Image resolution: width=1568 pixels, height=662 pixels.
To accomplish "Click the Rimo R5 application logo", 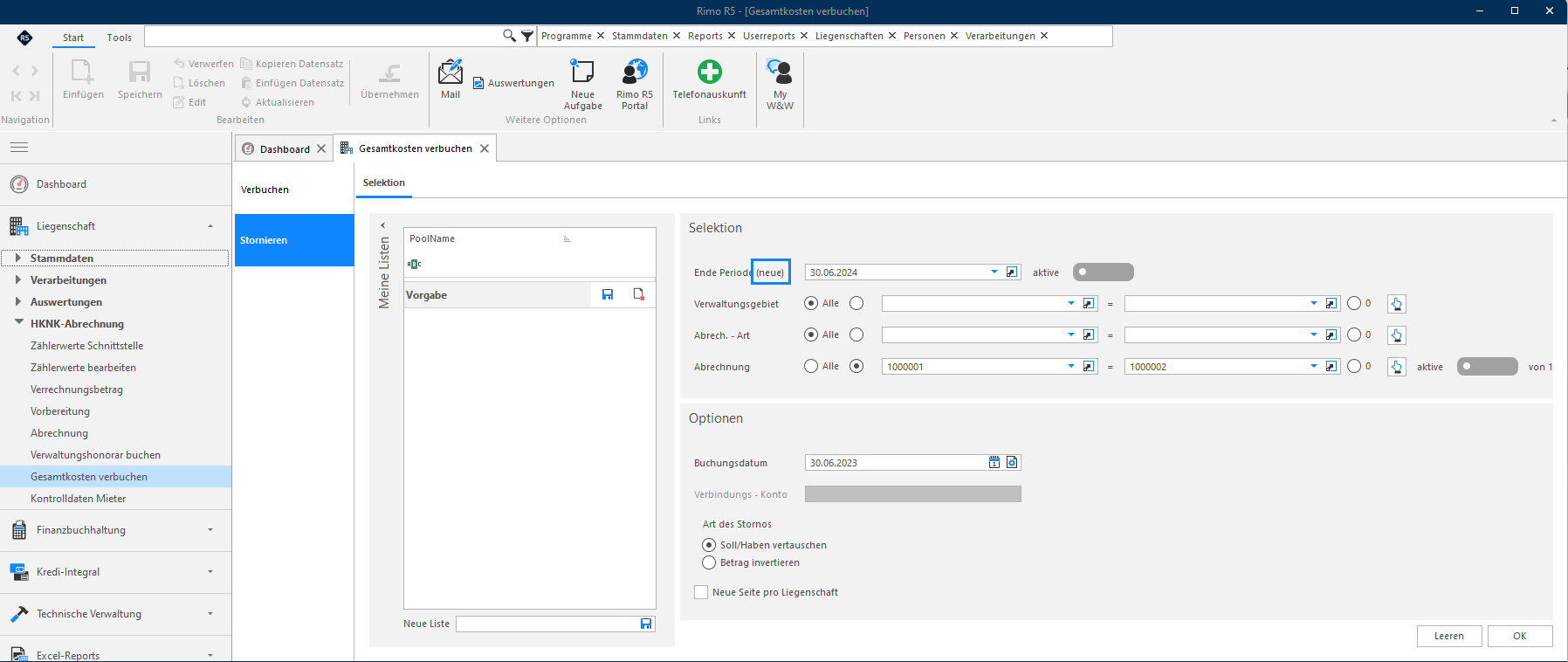I will 24,37.
